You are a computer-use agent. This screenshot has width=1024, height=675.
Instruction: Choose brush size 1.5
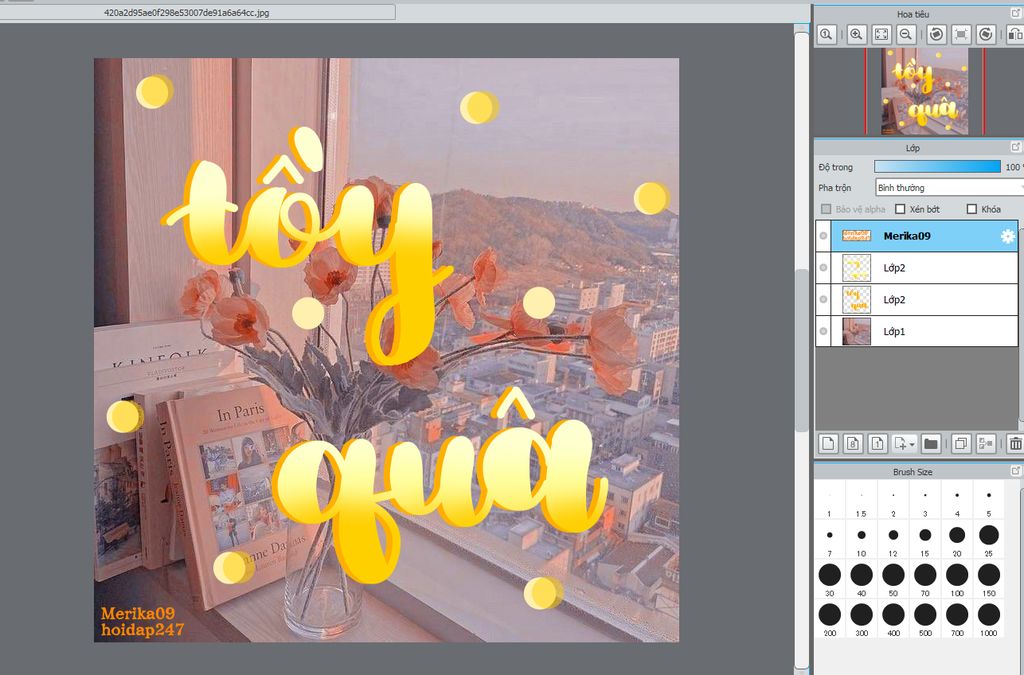[861, 501]
